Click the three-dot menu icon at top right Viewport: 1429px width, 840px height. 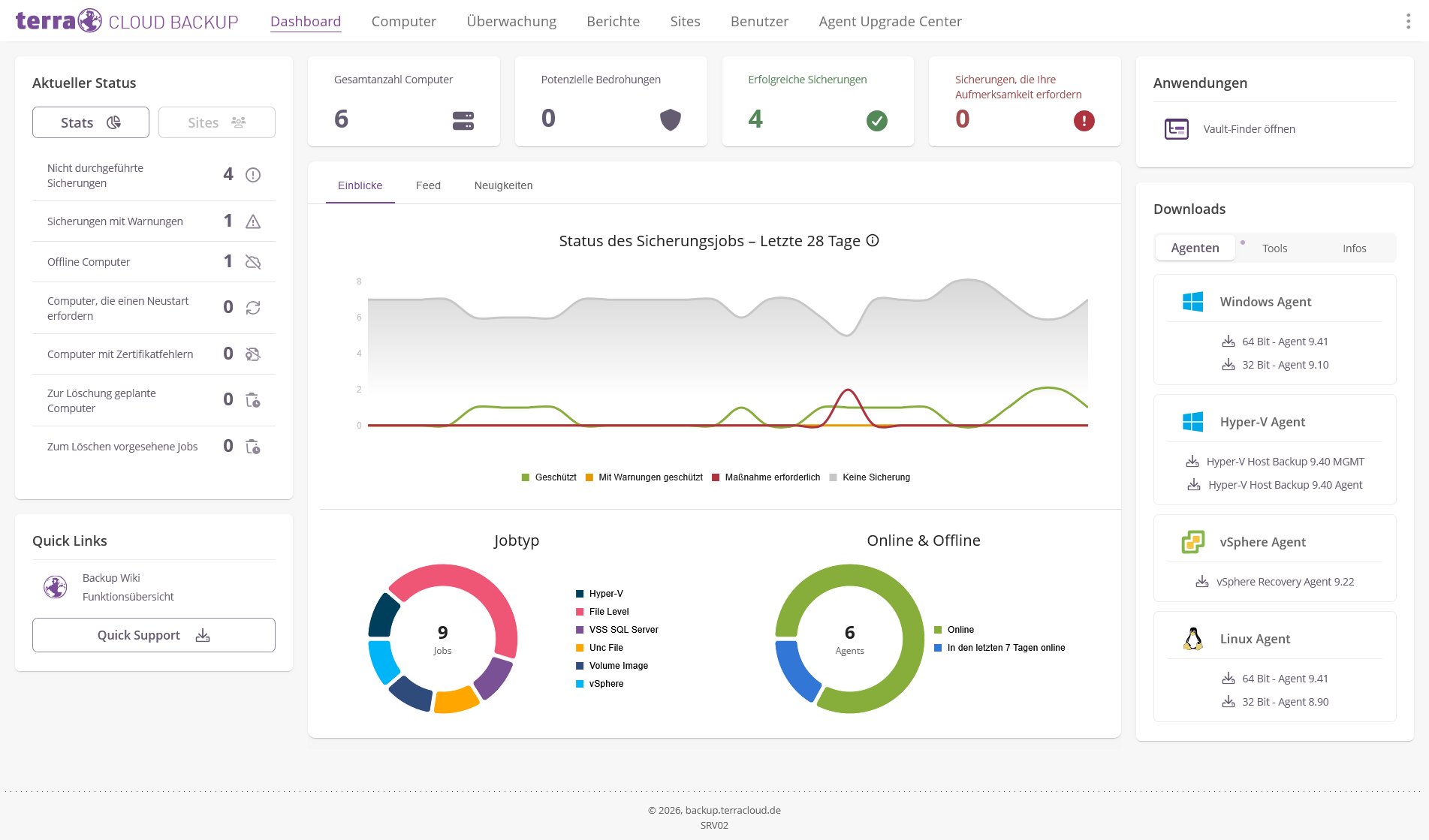(x=1408, y=21)
